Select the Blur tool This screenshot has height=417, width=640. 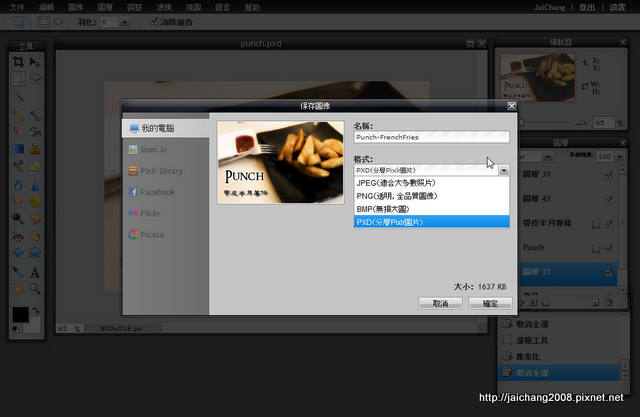pyautogui.click(x=18, y=186)
